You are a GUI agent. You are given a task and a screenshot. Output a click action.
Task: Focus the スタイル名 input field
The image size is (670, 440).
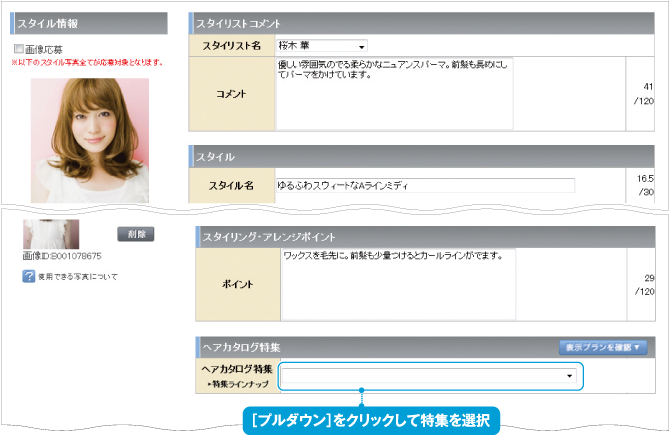(x=425, y=185)
